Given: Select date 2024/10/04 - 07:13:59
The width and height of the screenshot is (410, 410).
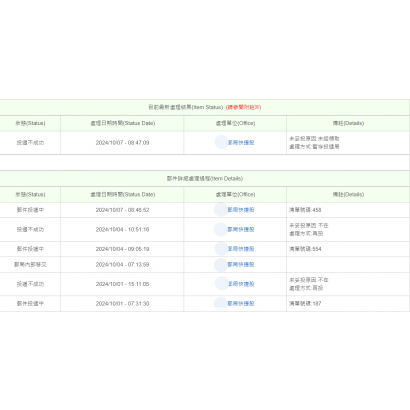Looking at the screenshot, I should 122,265.
